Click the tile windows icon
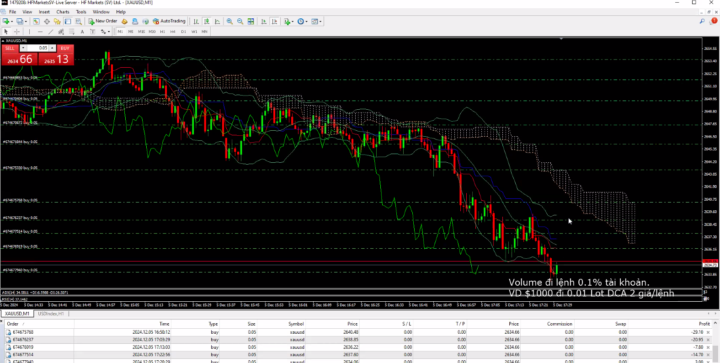Image resolution: width=720 pixels, height=363 pixels. coord(251,21)
